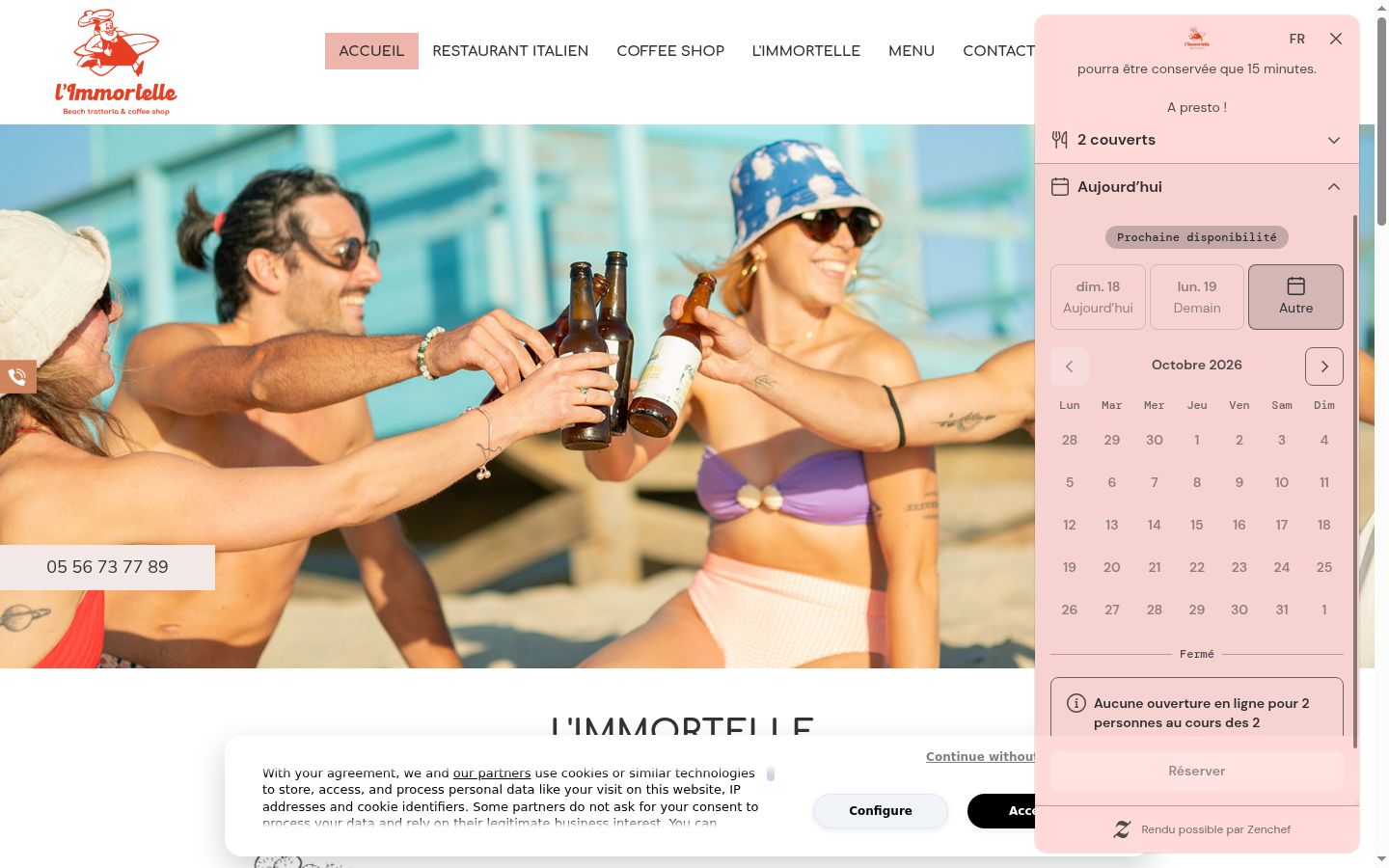Open the MENU navigation item
Image resolution: width=1389 pixels, height=868 pixels.
tap(912, 51)
